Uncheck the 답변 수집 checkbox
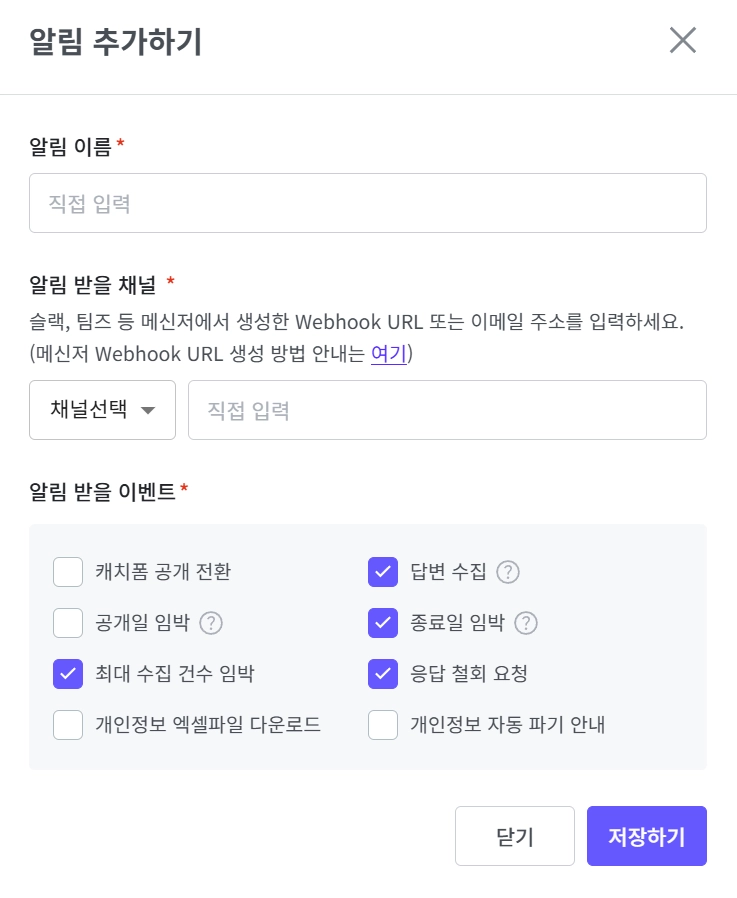The height and width of the screenshot is (898, 737). (383, 572)
